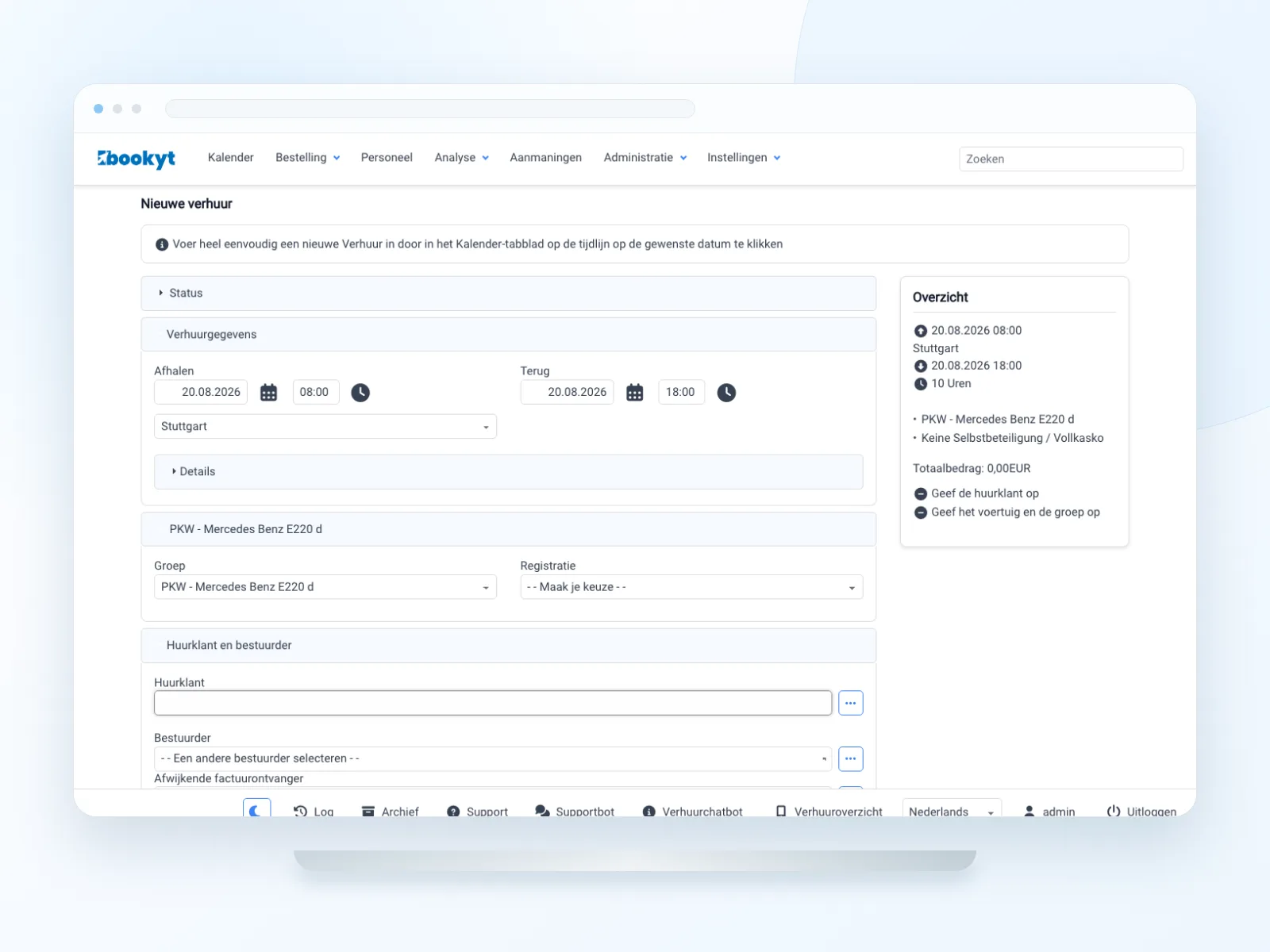The width and height of the screenshot is (1270, 952).
Task: Open Bestuurder ellipsis options button
Action: pyautogui.click(x=850, y=758)
